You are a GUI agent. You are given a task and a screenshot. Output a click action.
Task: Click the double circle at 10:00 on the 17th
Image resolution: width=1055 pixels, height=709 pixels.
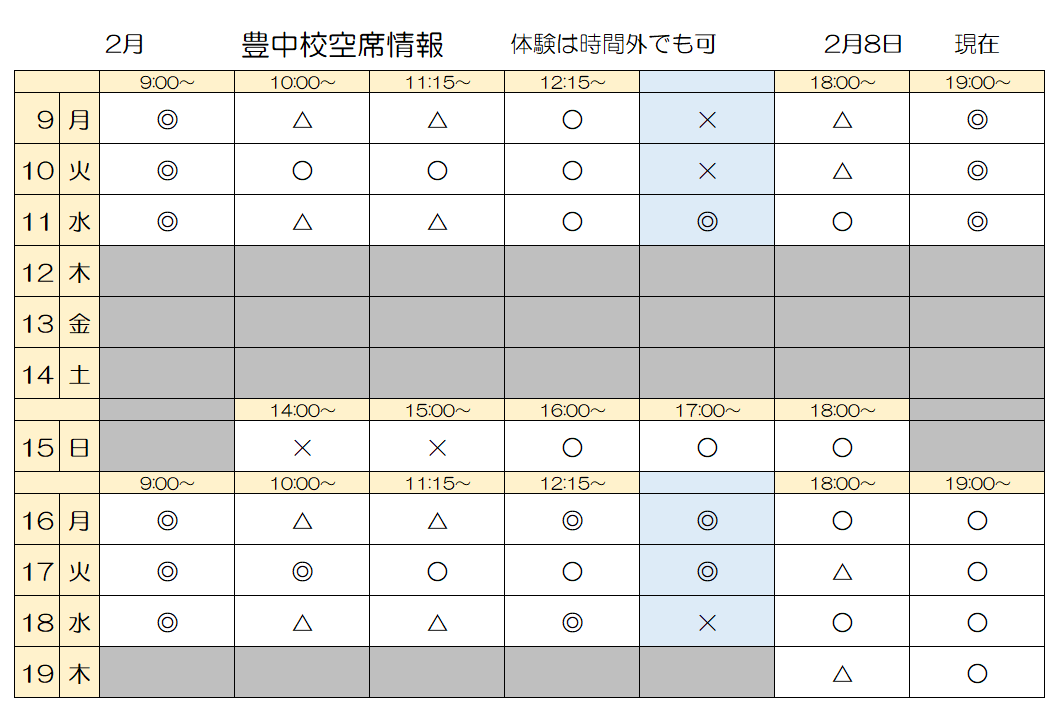click(x=302, y=572)
